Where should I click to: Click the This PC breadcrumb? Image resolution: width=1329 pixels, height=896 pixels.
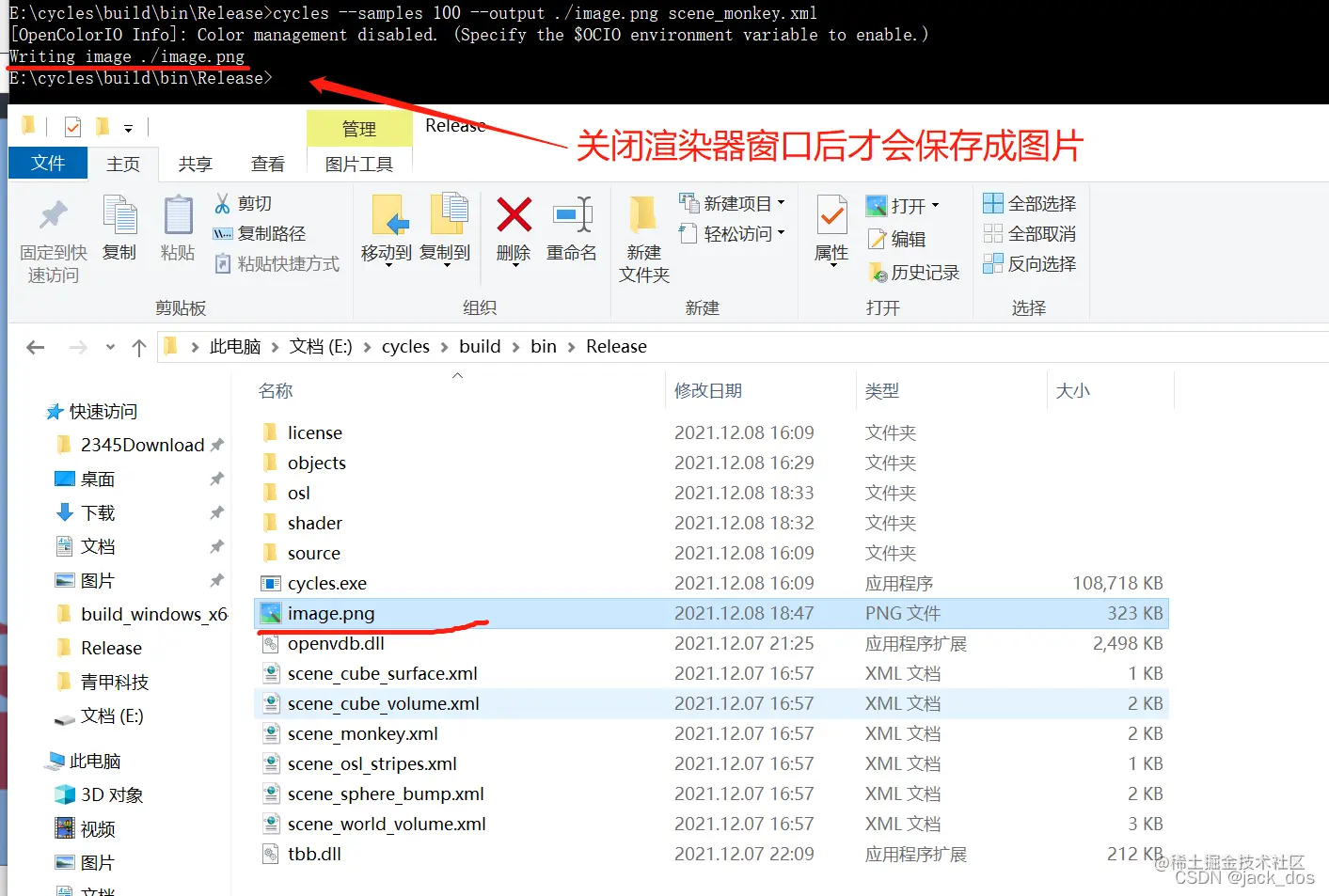[235, 347]
